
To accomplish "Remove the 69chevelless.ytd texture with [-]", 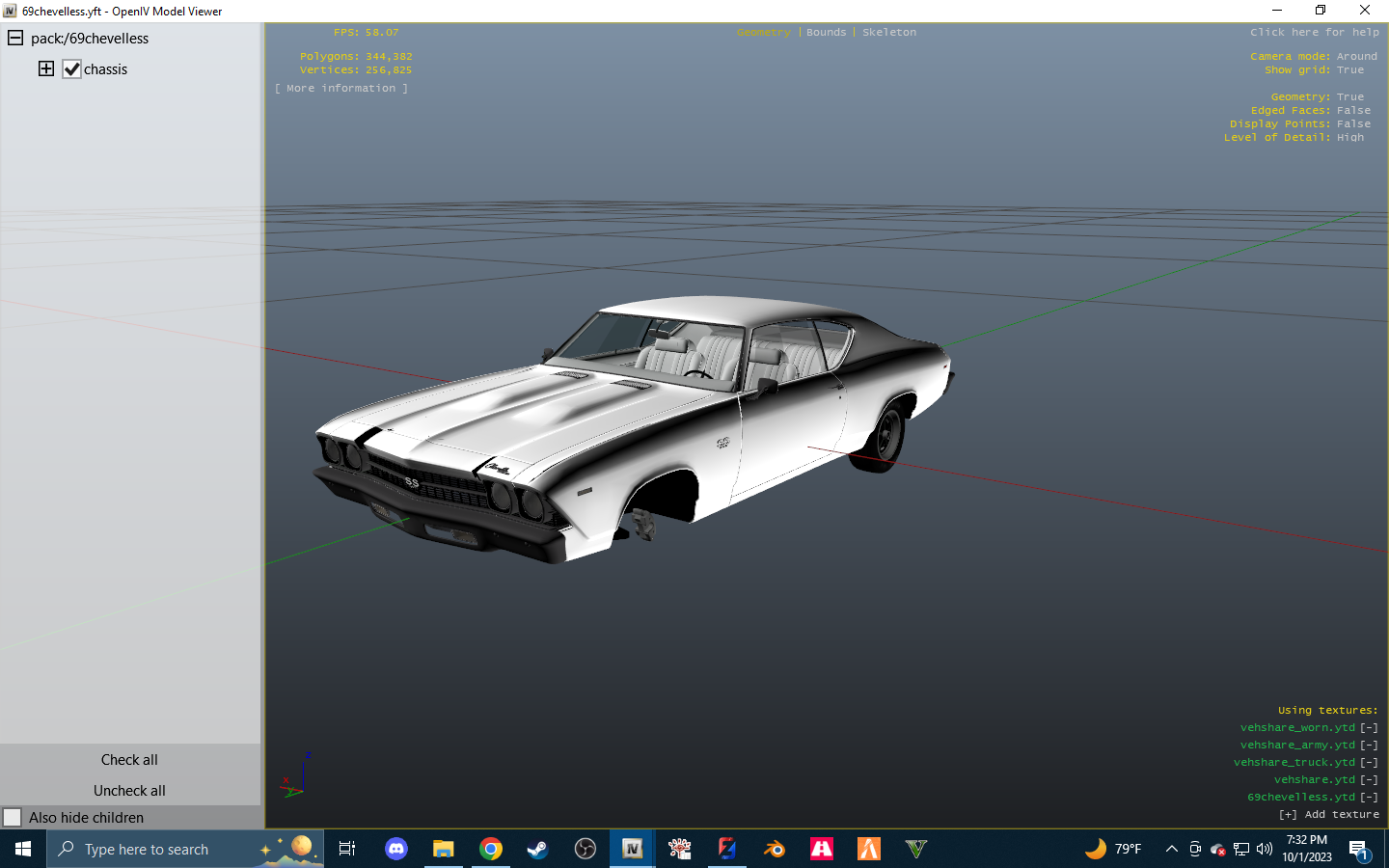I will [1369, 798].
